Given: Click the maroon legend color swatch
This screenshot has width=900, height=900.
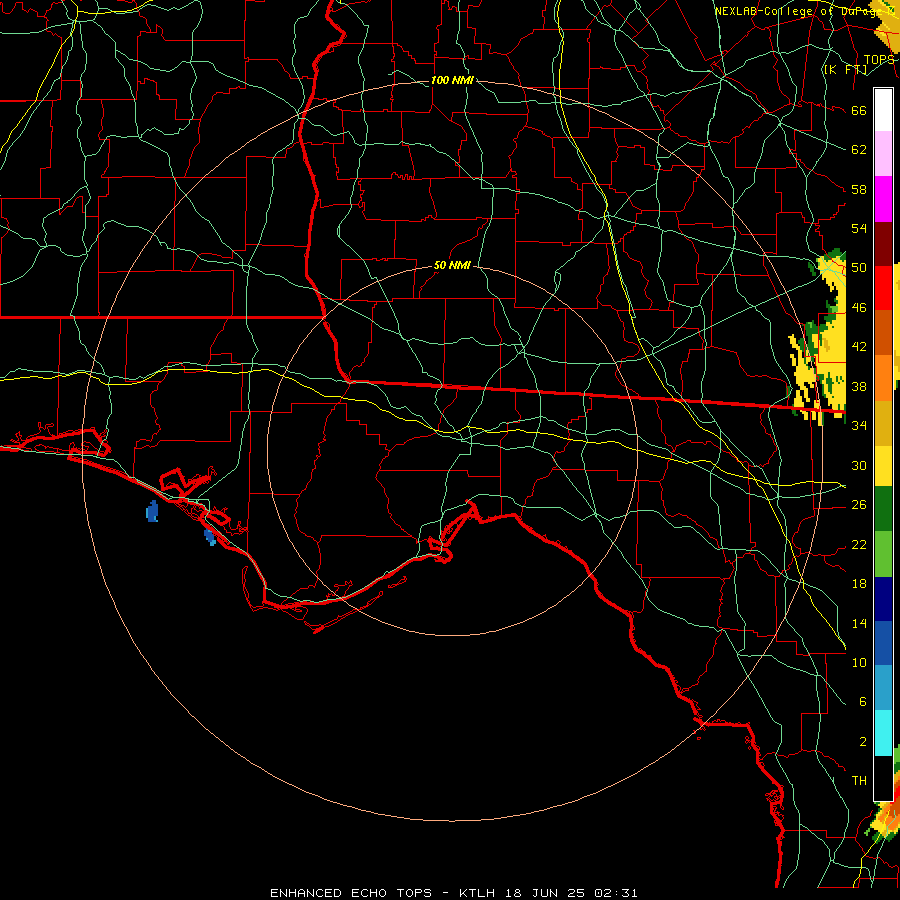Looking at the screenshot, I should click(883, 243).
